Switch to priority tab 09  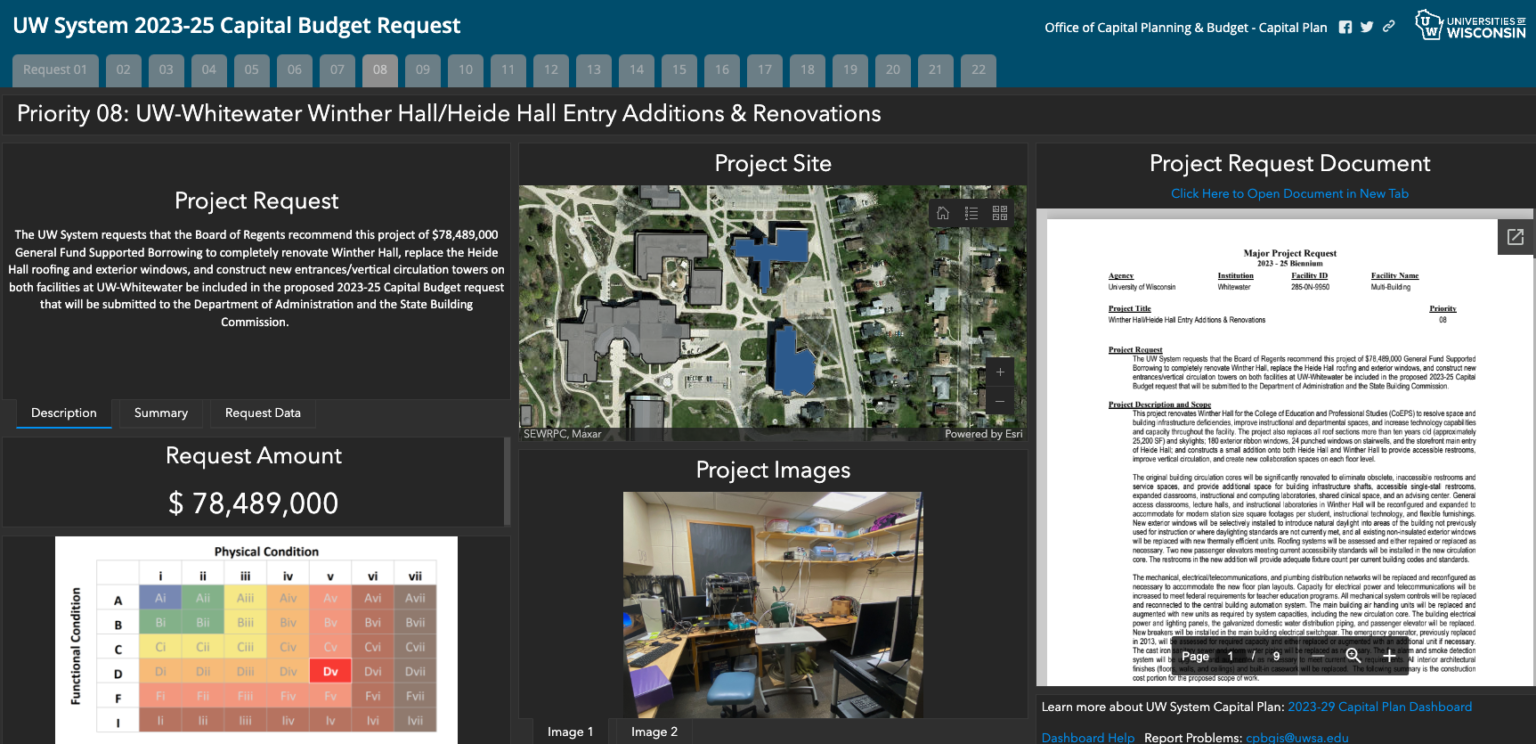click(423, 70)
